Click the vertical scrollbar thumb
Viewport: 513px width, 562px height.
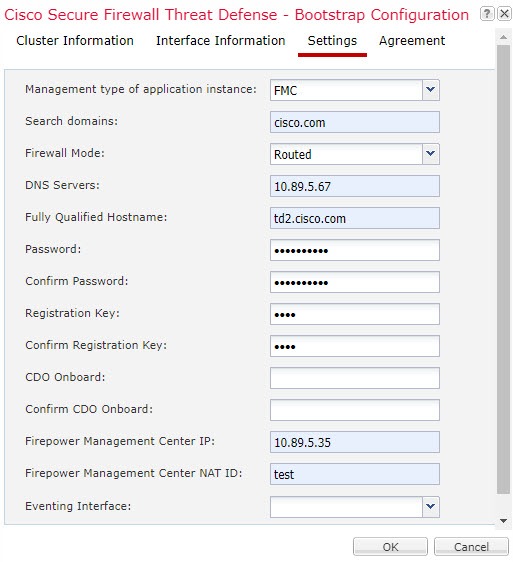(x=503, y=270)
